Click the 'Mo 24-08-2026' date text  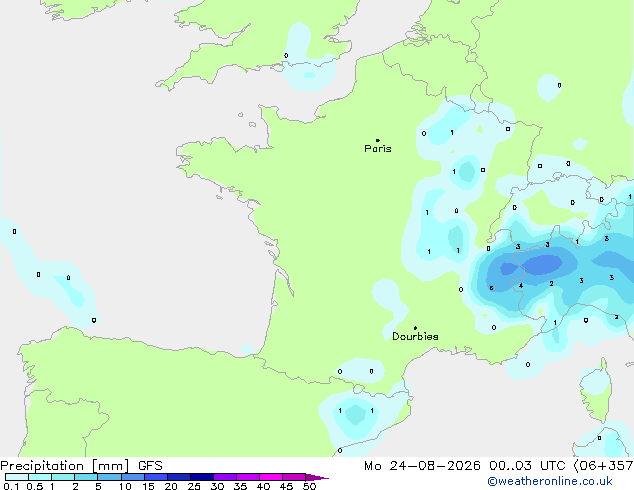tap(422, 466)
